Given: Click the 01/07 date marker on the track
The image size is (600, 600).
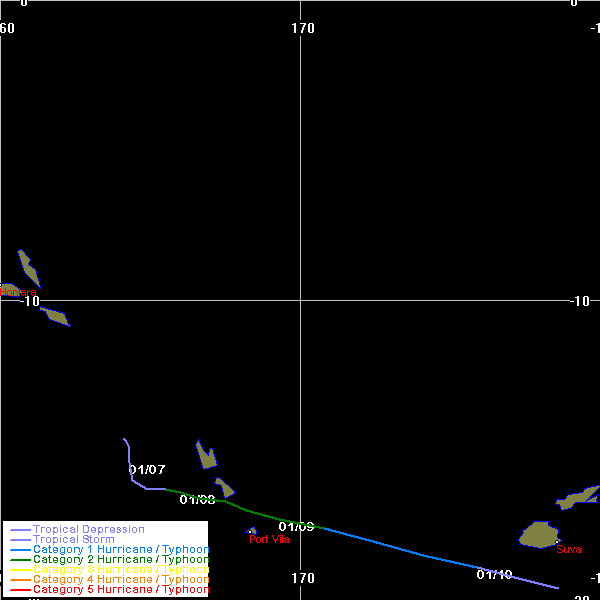Looking at the screenshot, I should [147, 469].
